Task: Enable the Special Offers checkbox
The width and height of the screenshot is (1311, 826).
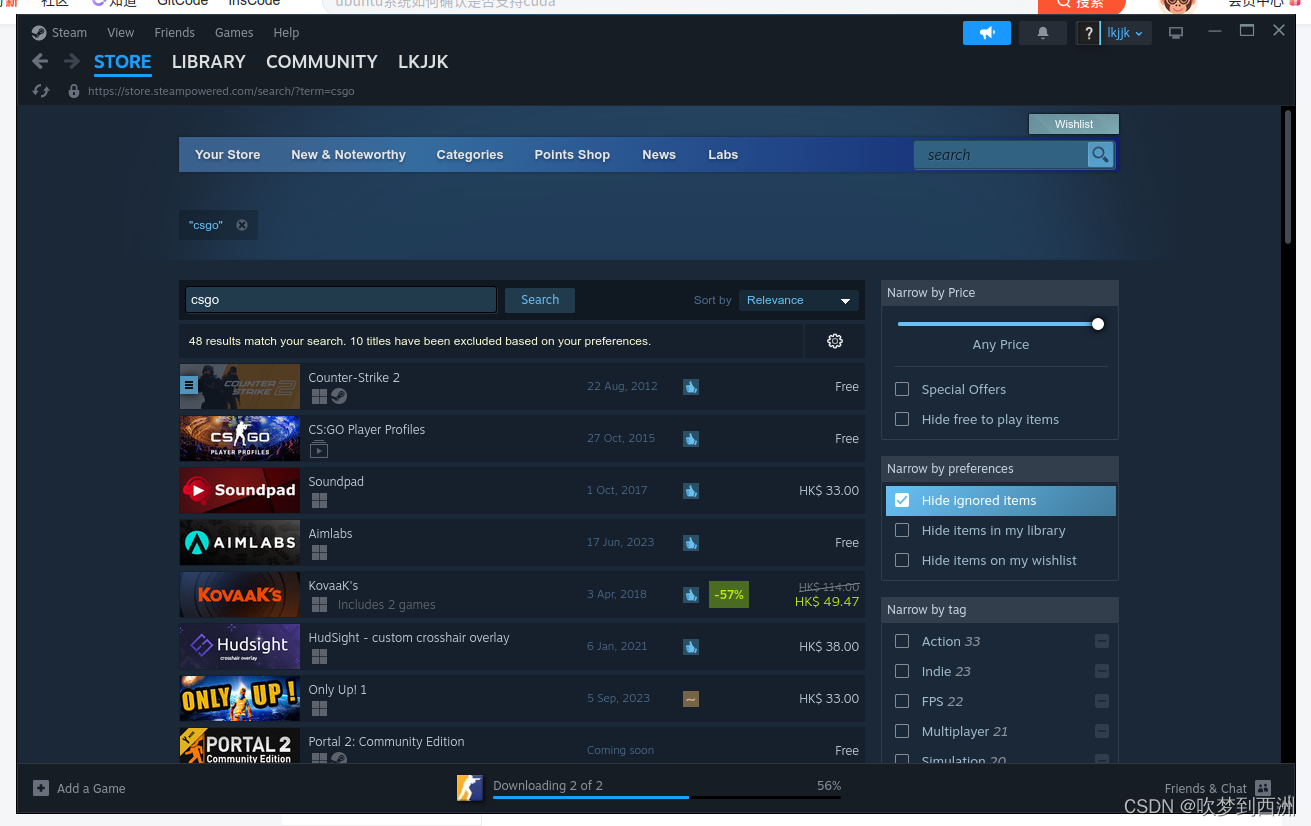Action: [902, 389]
